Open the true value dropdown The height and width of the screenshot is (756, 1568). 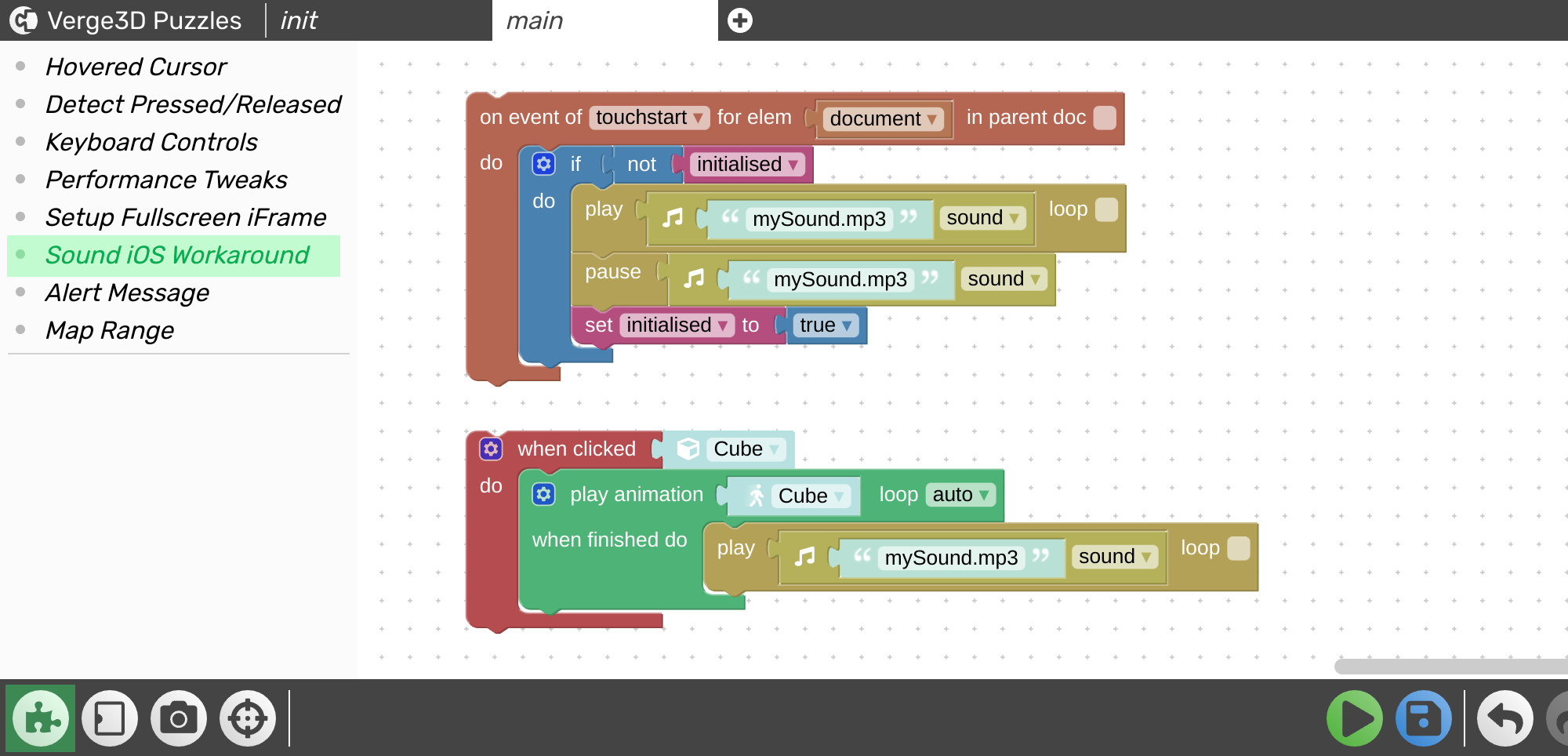pos(825,325)
